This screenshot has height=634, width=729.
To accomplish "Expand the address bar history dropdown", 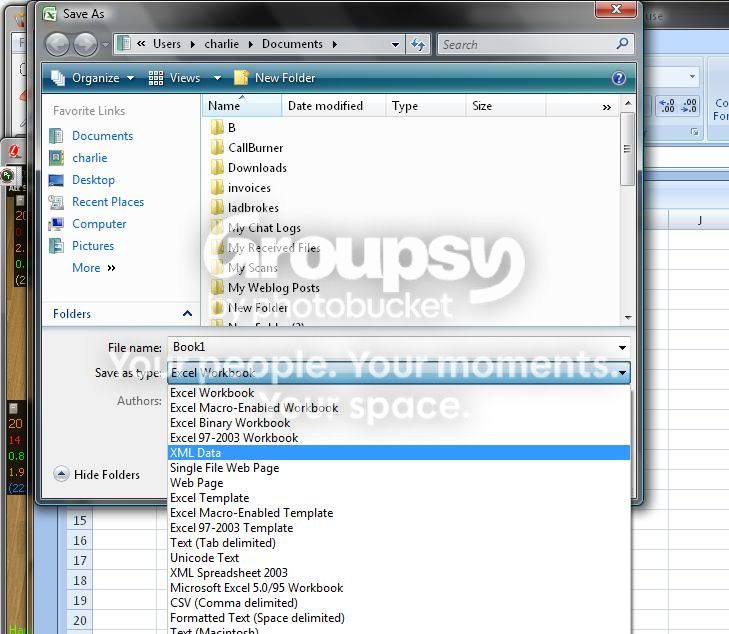I will click(395, 45).
